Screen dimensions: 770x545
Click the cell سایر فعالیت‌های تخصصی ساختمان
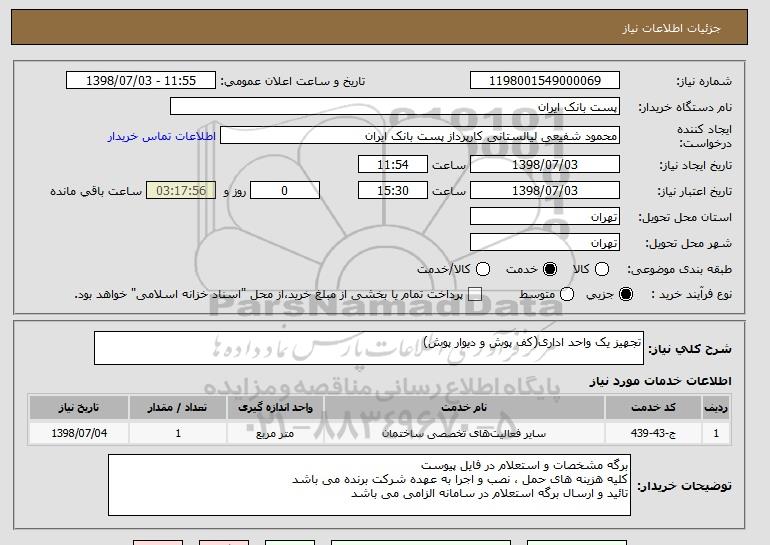464,434
